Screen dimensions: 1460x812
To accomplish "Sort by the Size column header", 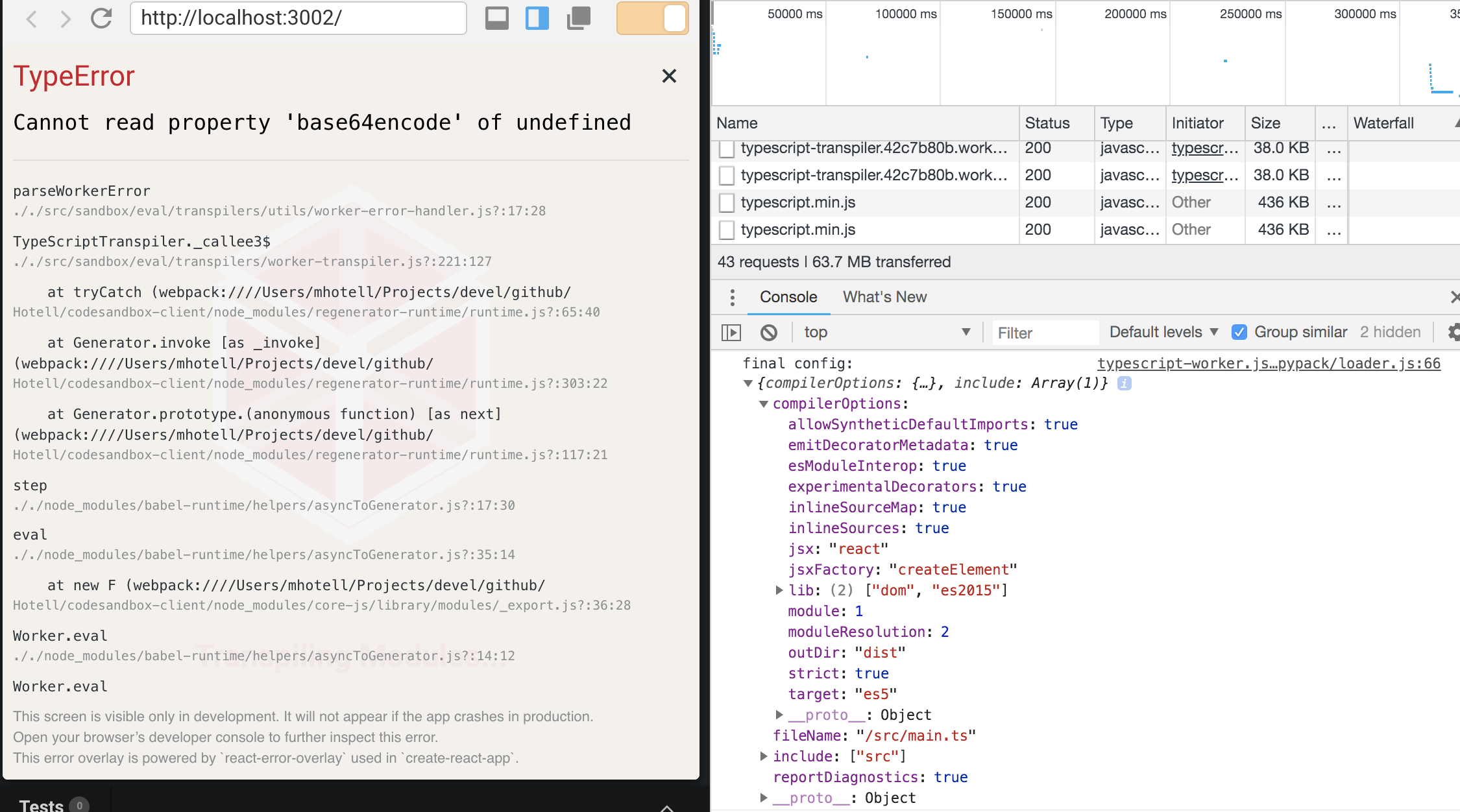I will point(1280,123).
